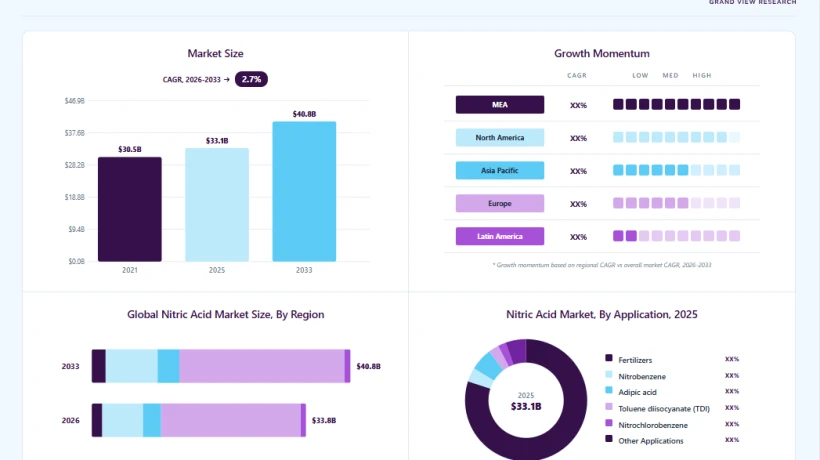Select the 2021 dark purple bar
Screen dimensions: 820x460
(130, 209)
